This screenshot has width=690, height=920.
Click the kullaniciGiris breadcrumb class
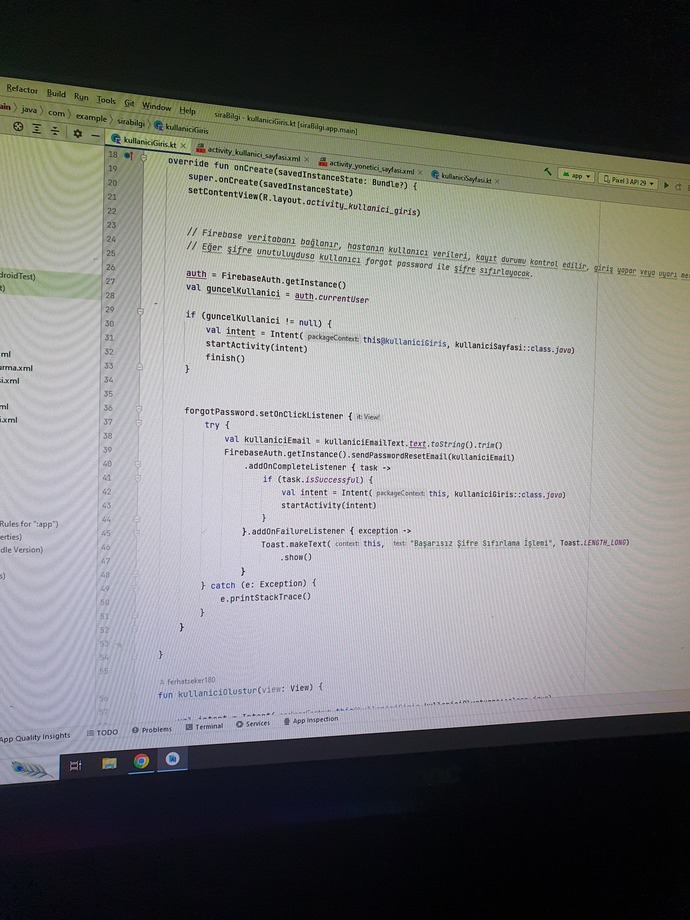pos(182,128)
